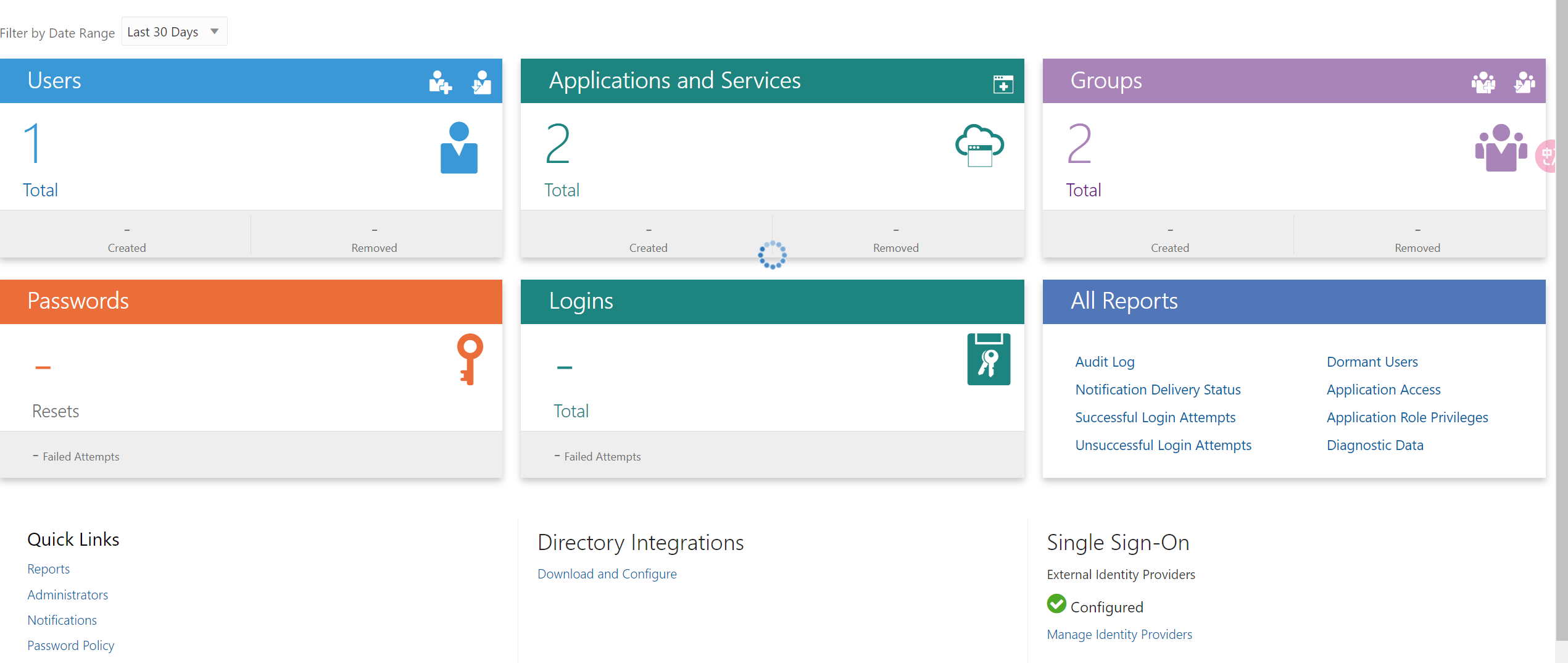
Task: Click the Logins key badge icon
Action: 989,359
